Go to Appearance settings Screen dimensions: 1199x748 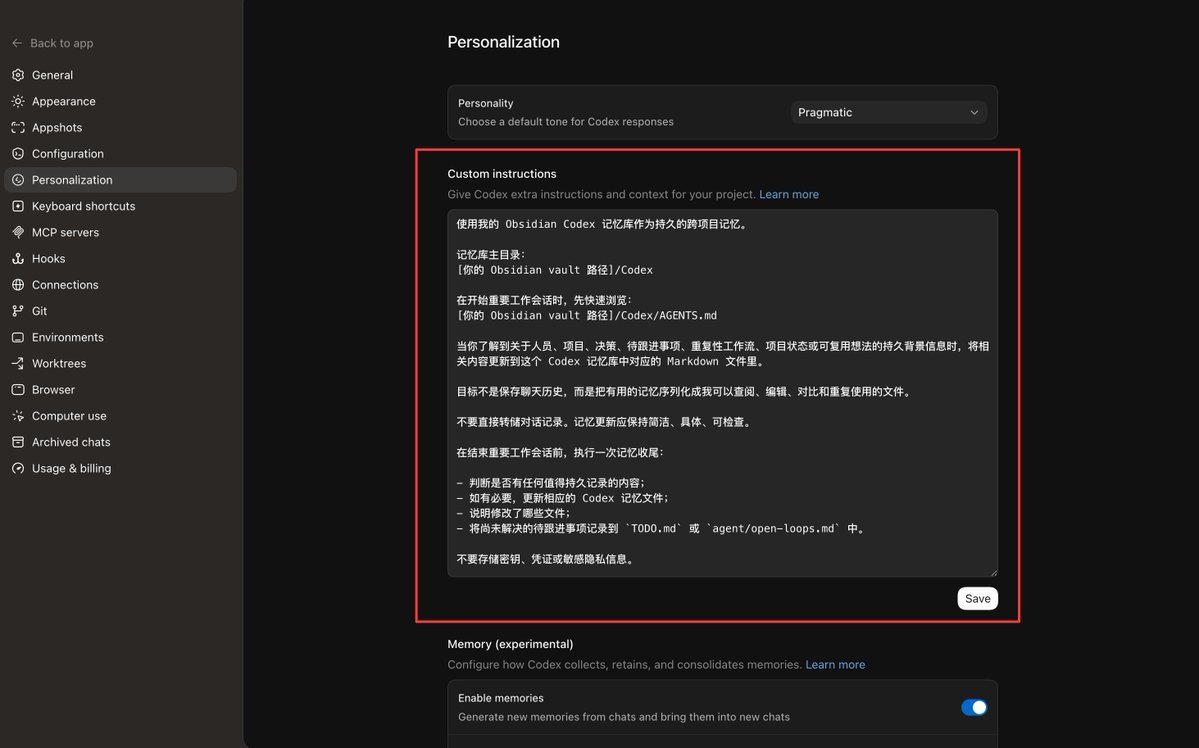[x=121, y=101]
